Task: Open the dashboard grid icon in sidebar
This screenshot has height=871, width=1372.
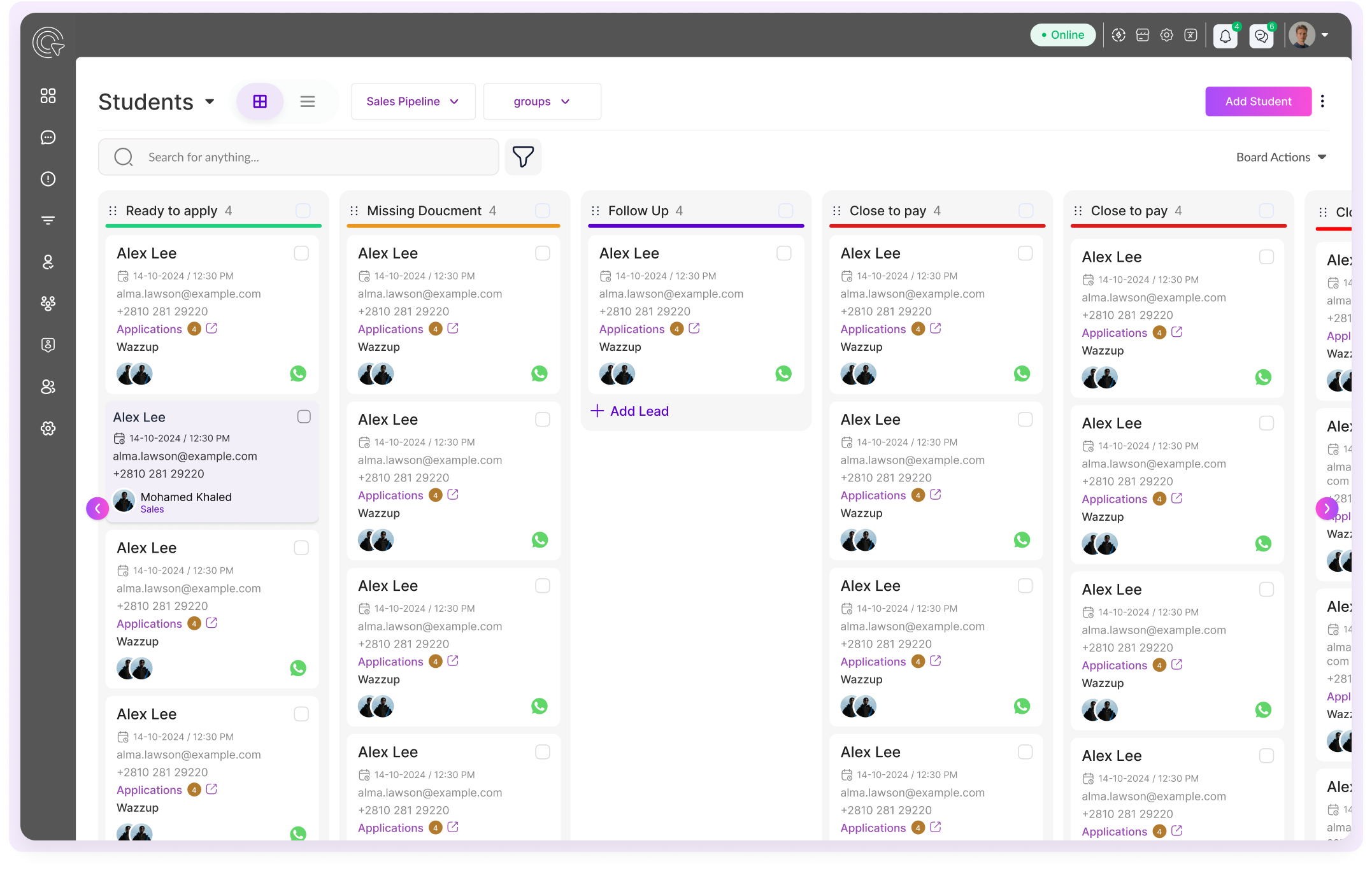Action: click(48, 96)
